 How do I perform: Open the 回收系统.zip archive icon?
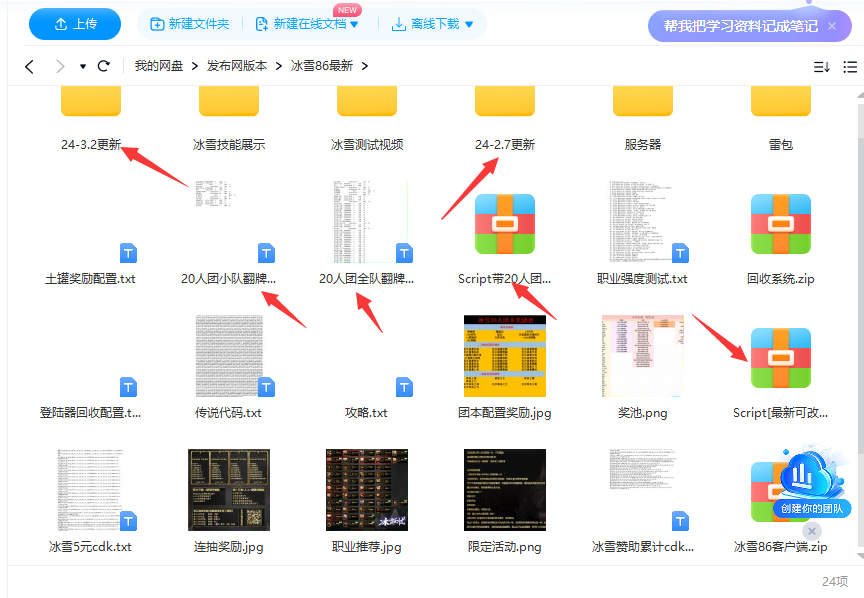point(780,223)
